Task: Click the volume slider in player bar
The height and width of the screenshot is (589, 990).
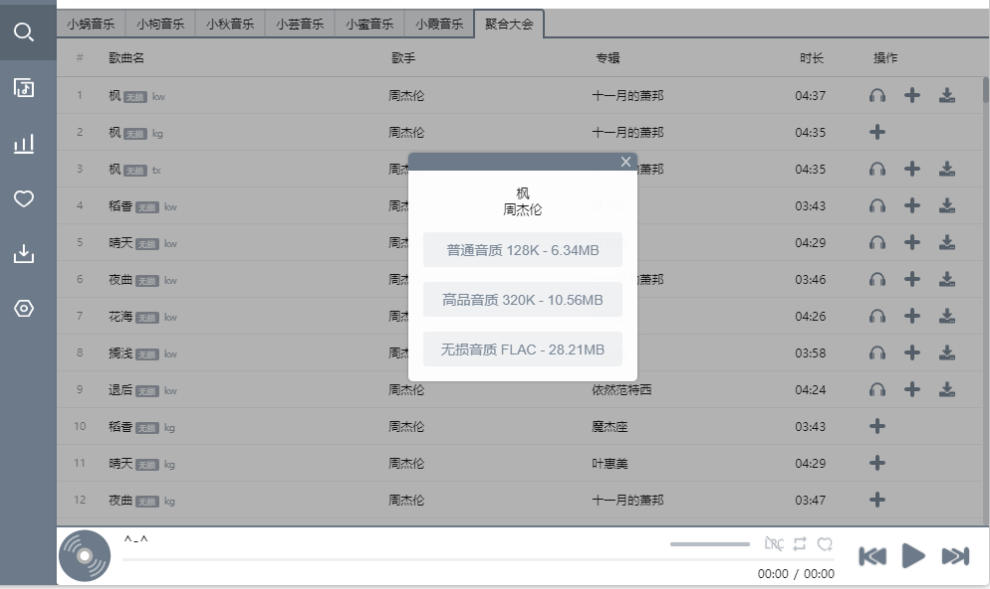Action: point(709,544)
